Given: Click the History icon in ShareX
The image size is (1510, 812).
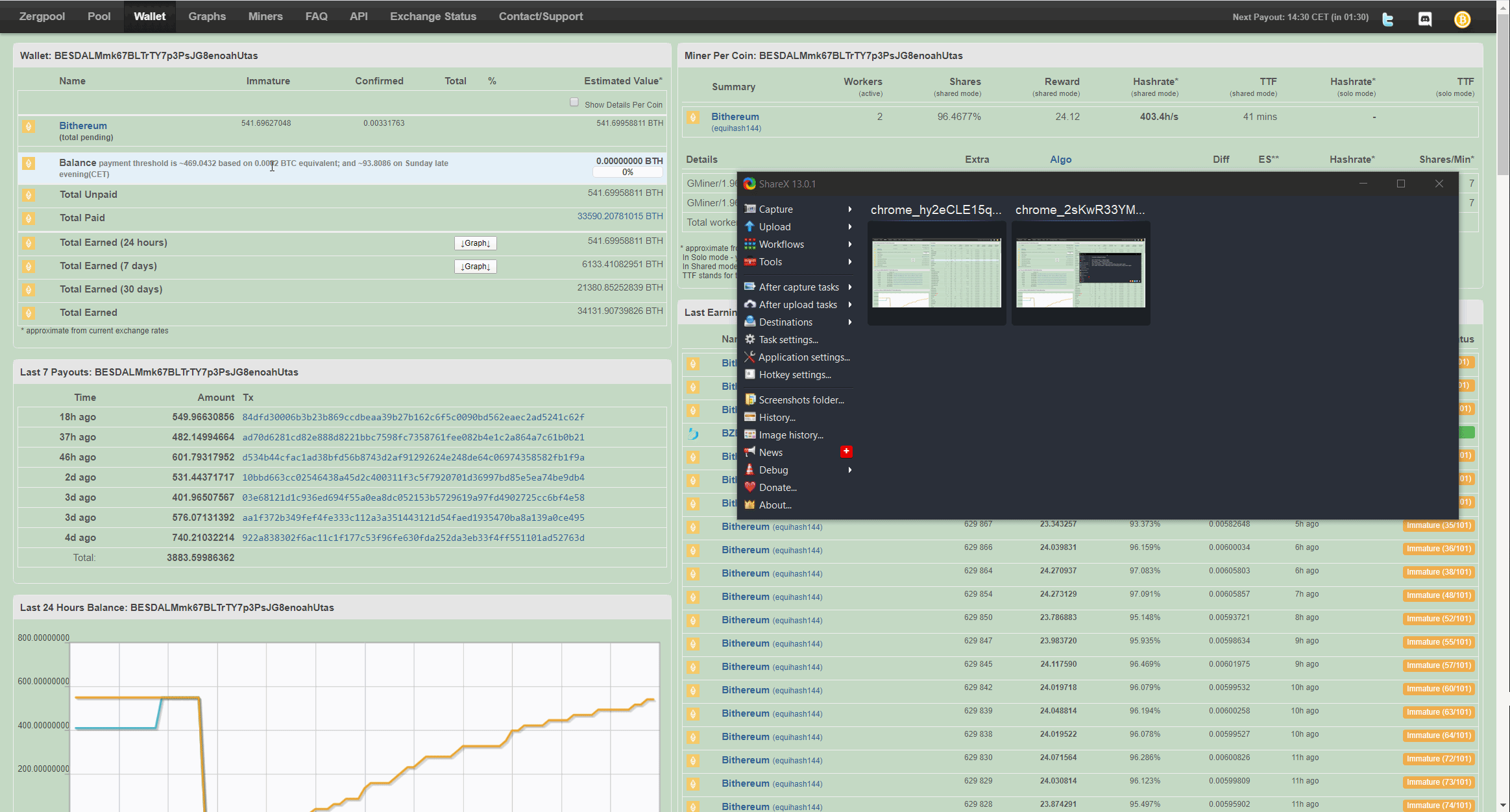Looking at the screenshot, I should [750, 417].
